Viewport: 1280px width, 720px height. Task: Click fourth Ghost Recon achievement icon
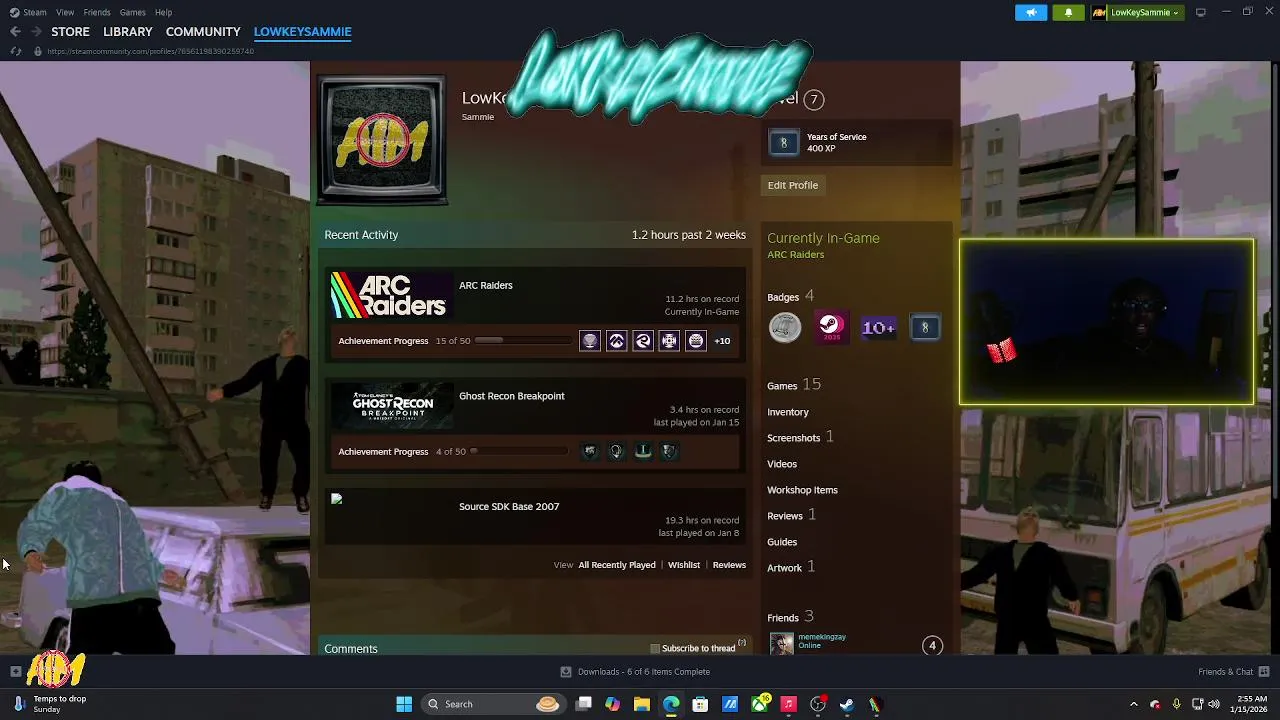click(x=670, y=452)
